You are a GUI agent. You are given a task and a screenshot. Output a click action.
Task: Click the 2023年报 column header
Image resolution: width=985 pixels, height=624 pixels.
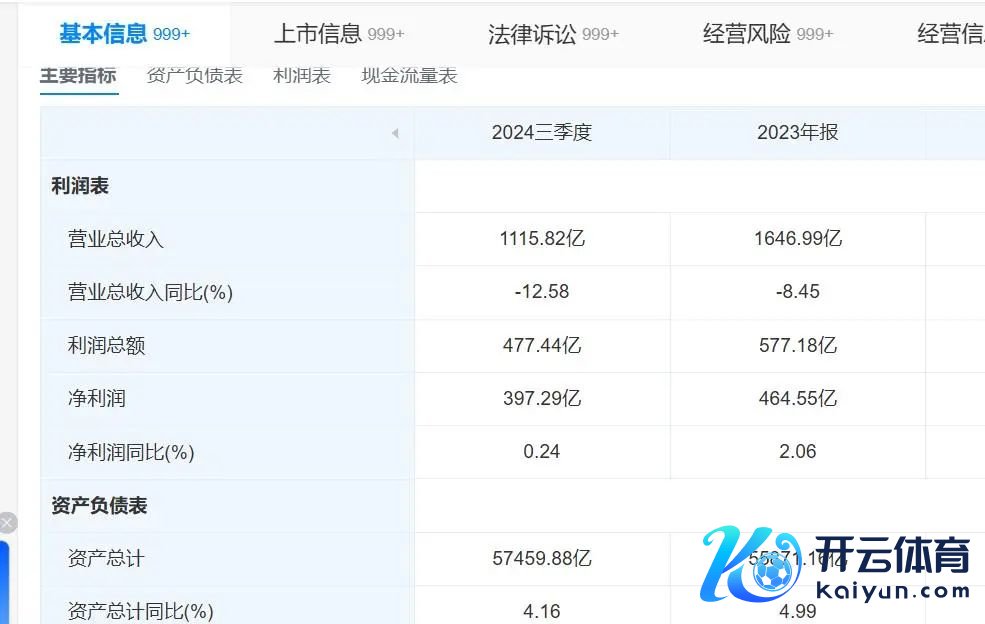(x=797, y=133)
